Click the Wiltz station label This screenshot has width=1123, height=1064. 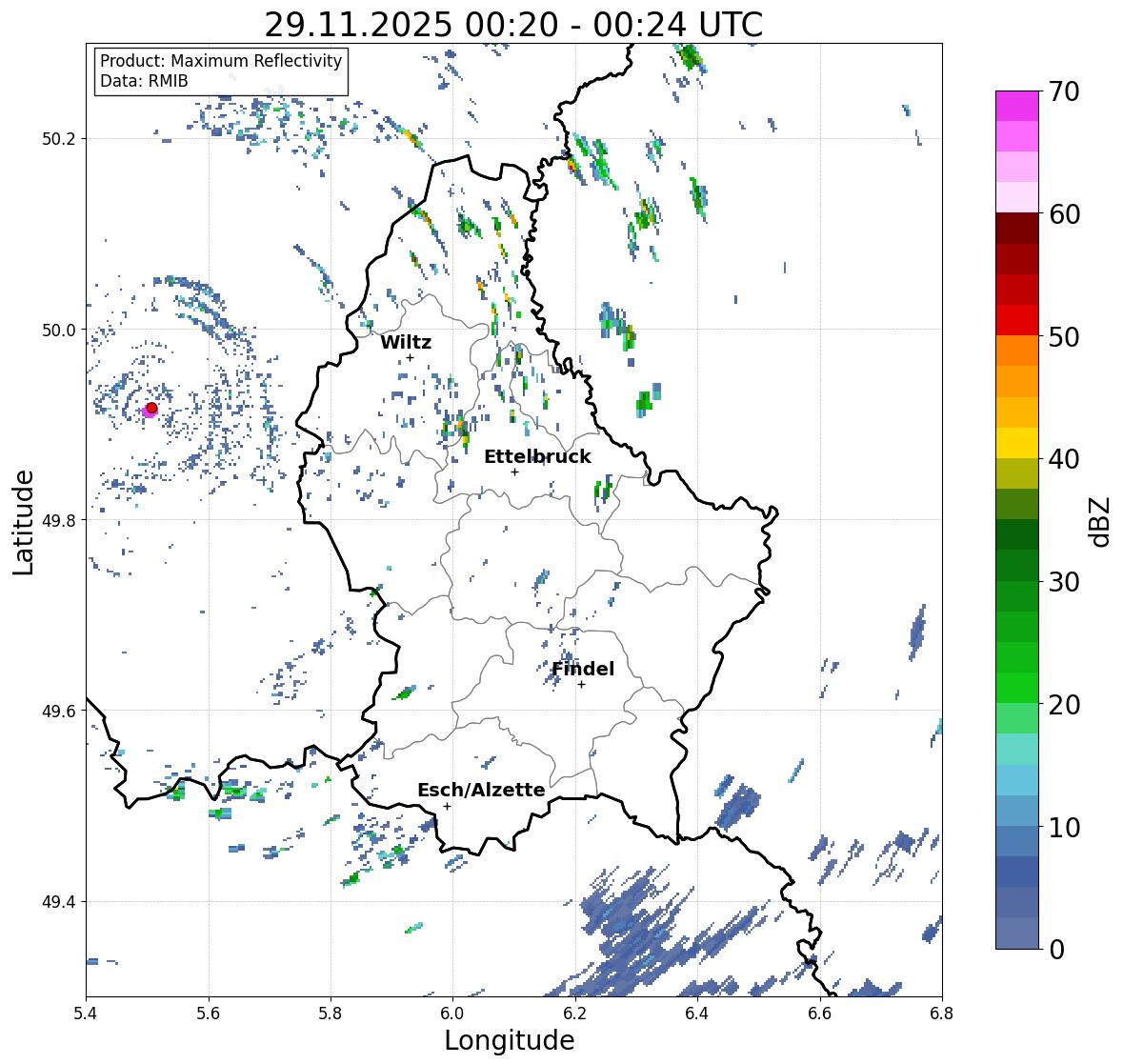tap(406, 342)
